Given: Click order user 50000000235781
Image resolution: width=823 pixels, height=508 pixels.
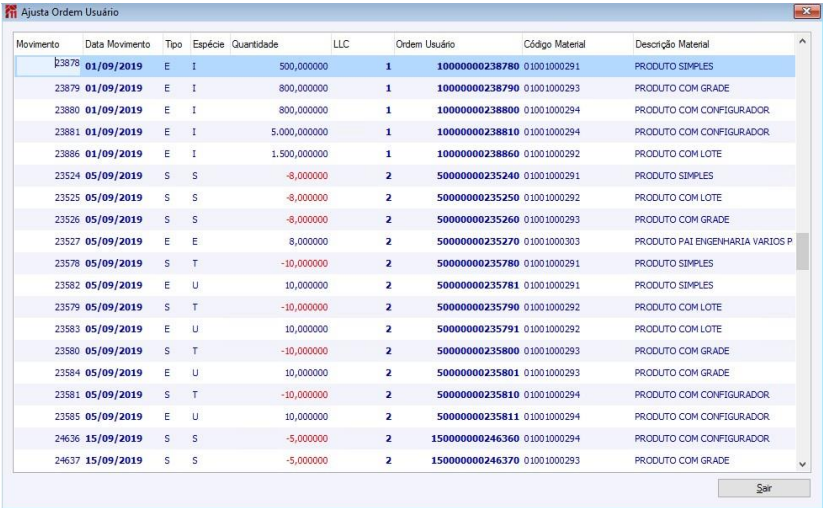Looking at the screenshot, I should point(478,285).
